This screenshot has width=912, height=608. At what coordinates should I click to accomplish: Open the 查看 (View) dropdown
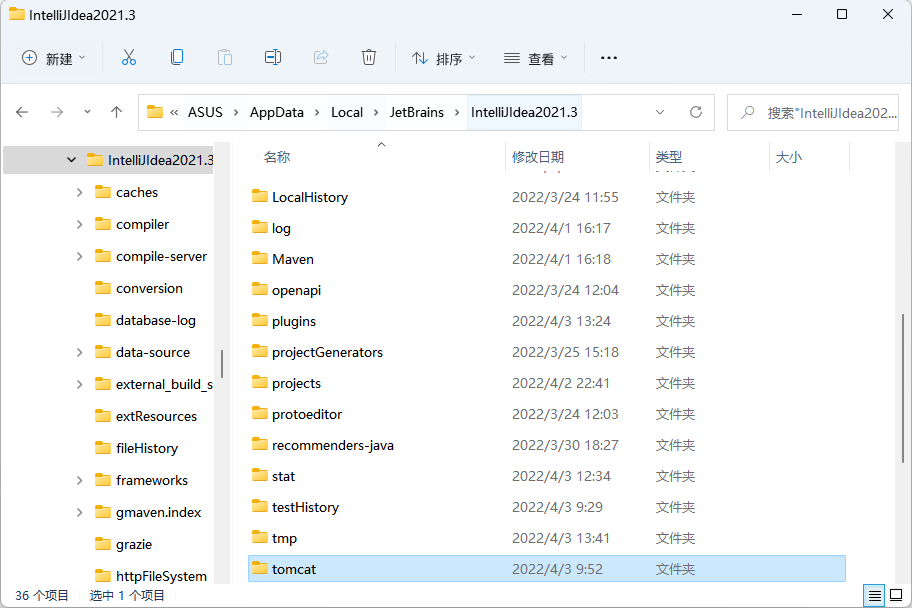pyautogui.click(x=536, y=58)
